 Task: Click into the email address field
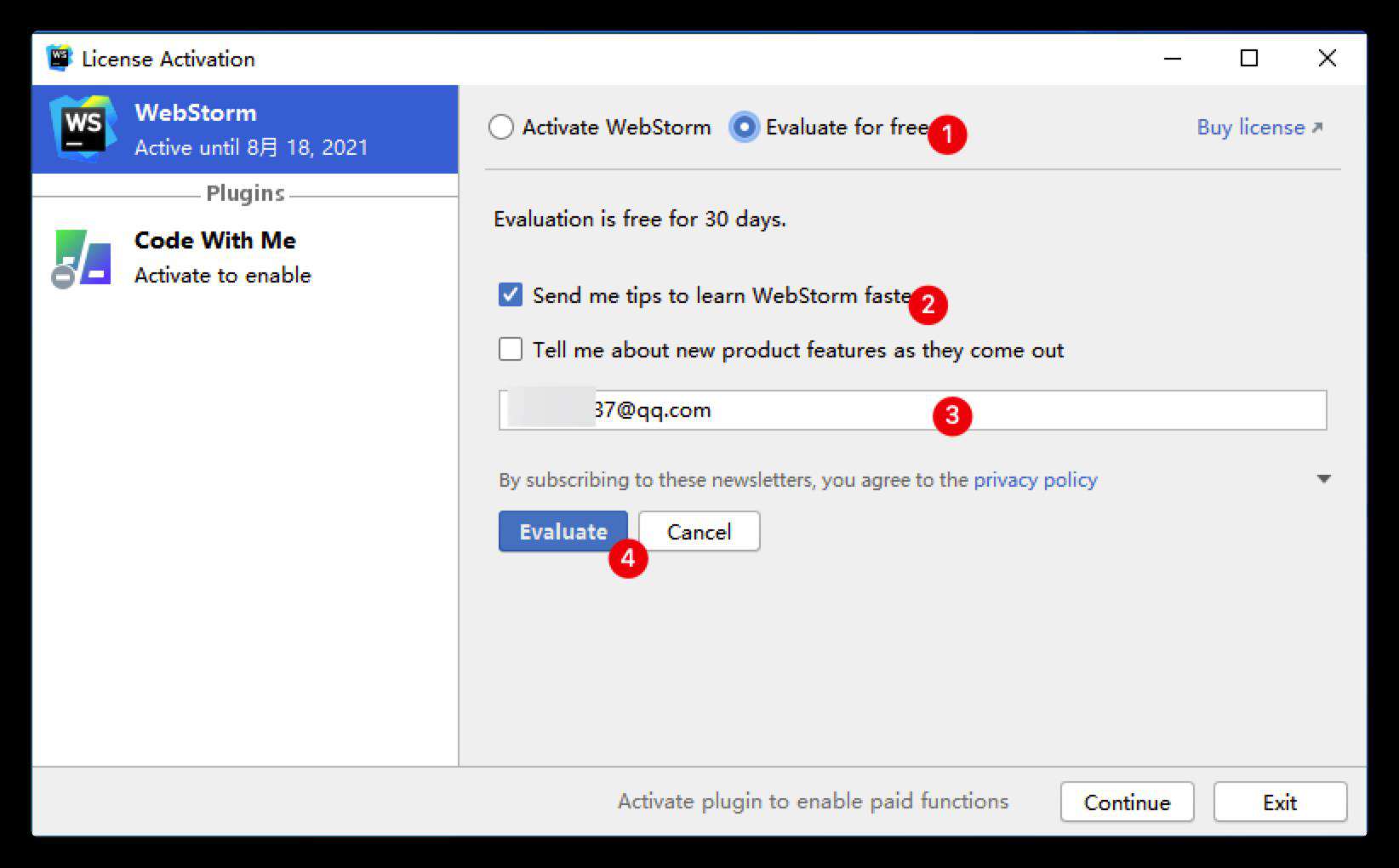click(x=912, y=410)
